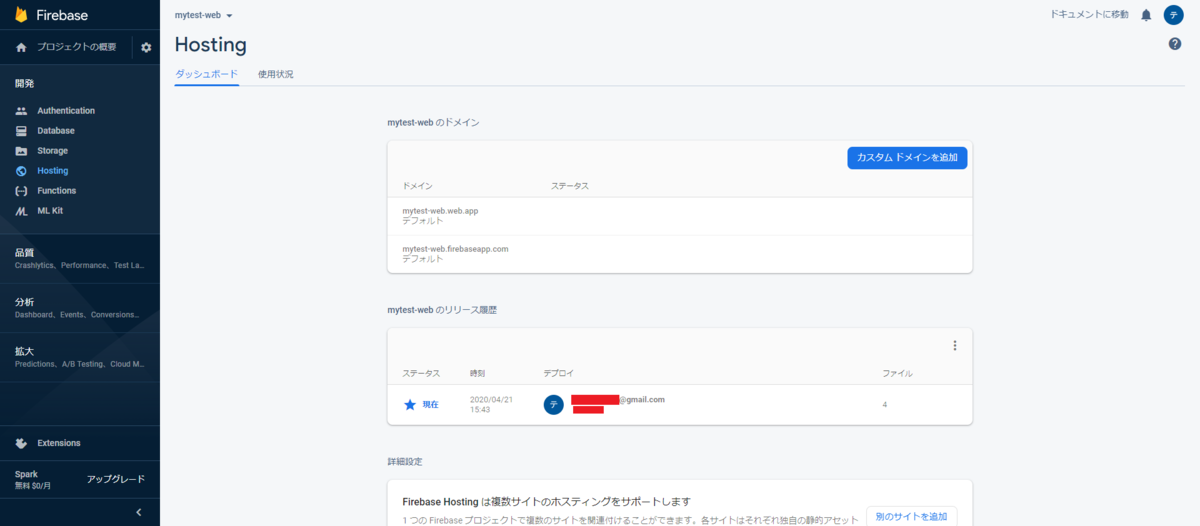Expand the 分析 section
1200x526 pixels.
pyautogui.click(x=80, y=308)
